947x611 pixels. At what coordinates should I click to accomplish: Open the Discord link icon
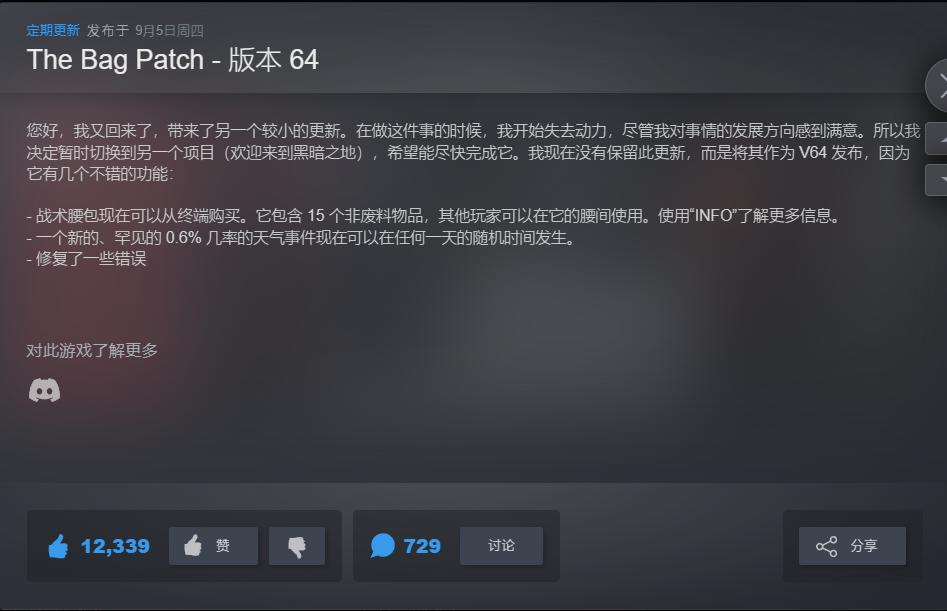coord(45,391)
